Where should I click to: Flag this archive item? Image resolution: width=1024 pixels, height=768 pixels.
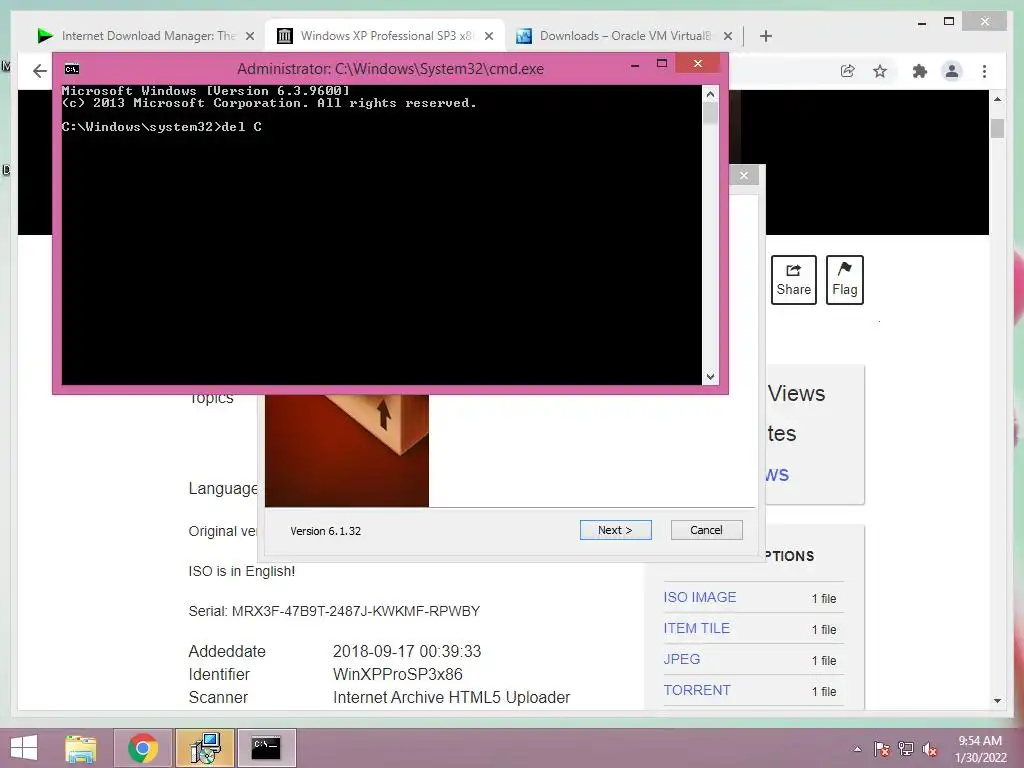pyautogui.click(x=844, y=280)
